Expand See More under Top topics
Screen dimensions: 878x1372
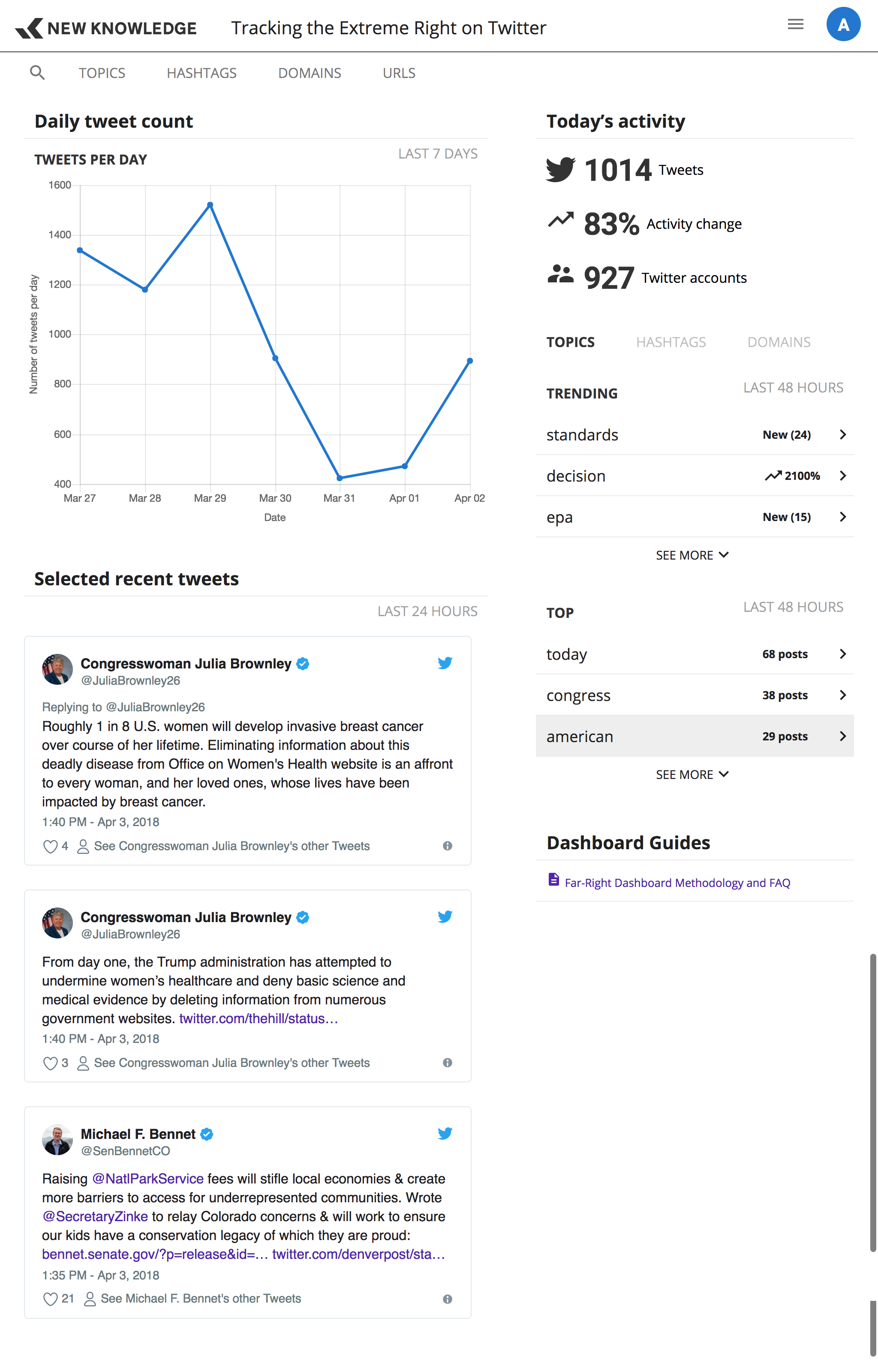click(x=692, y=774)
